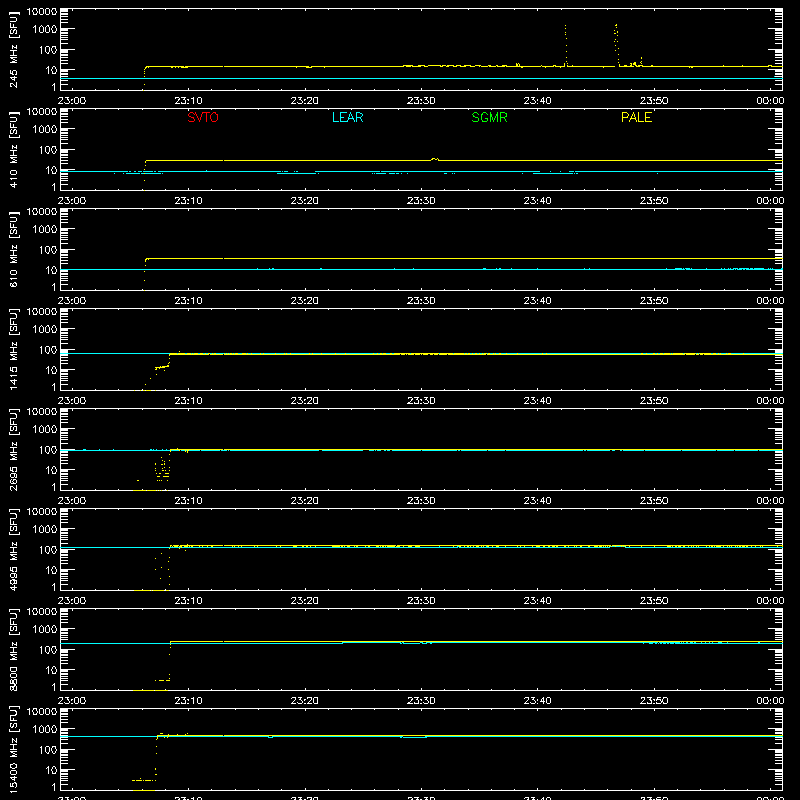
Task: Click the yellow PALE station legend label
Action: click(x=636, y=117)
